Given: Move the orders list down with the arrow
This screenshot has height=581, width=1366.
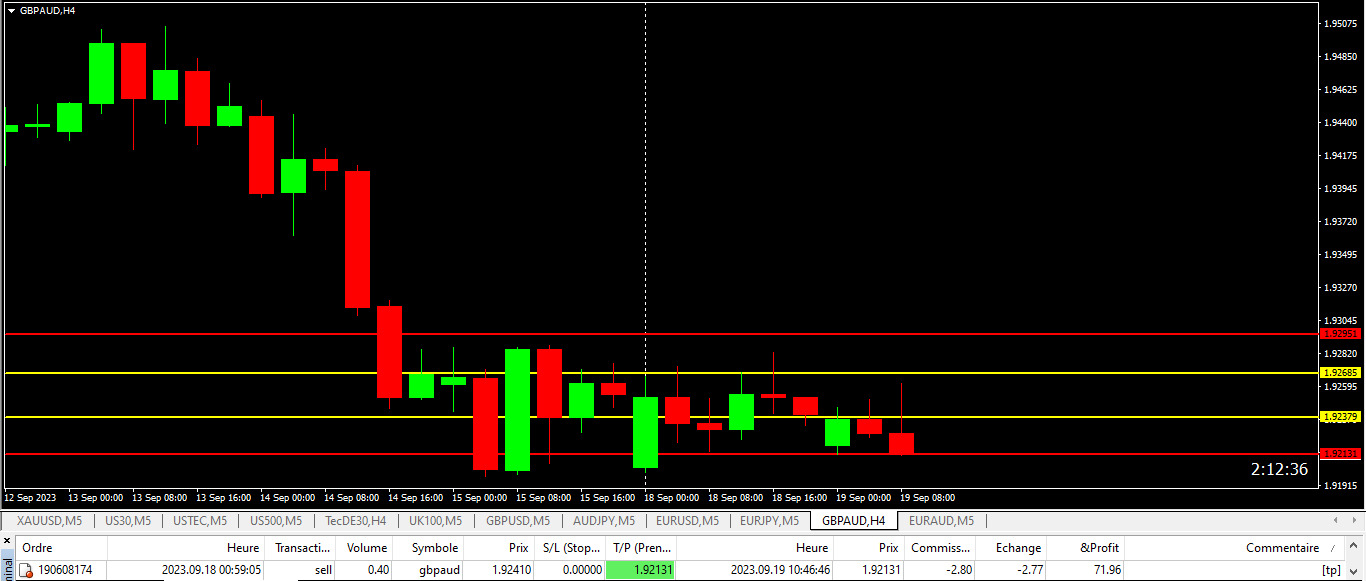Looking at the screenshot, I should [x=1354, y=571].
